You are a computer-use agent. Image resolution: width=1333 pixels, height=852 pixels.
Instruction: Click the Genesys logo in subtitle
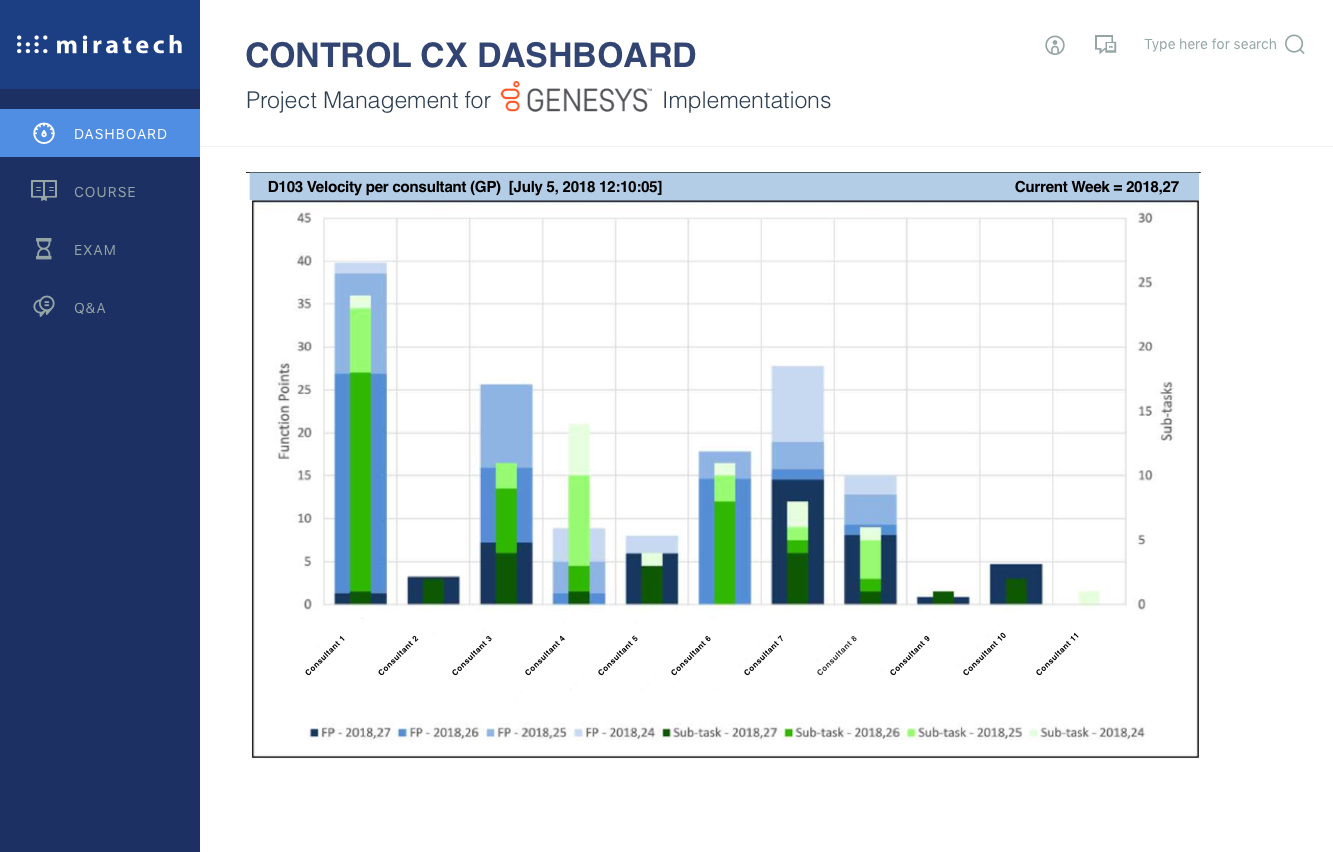click(x=576, y=99)
